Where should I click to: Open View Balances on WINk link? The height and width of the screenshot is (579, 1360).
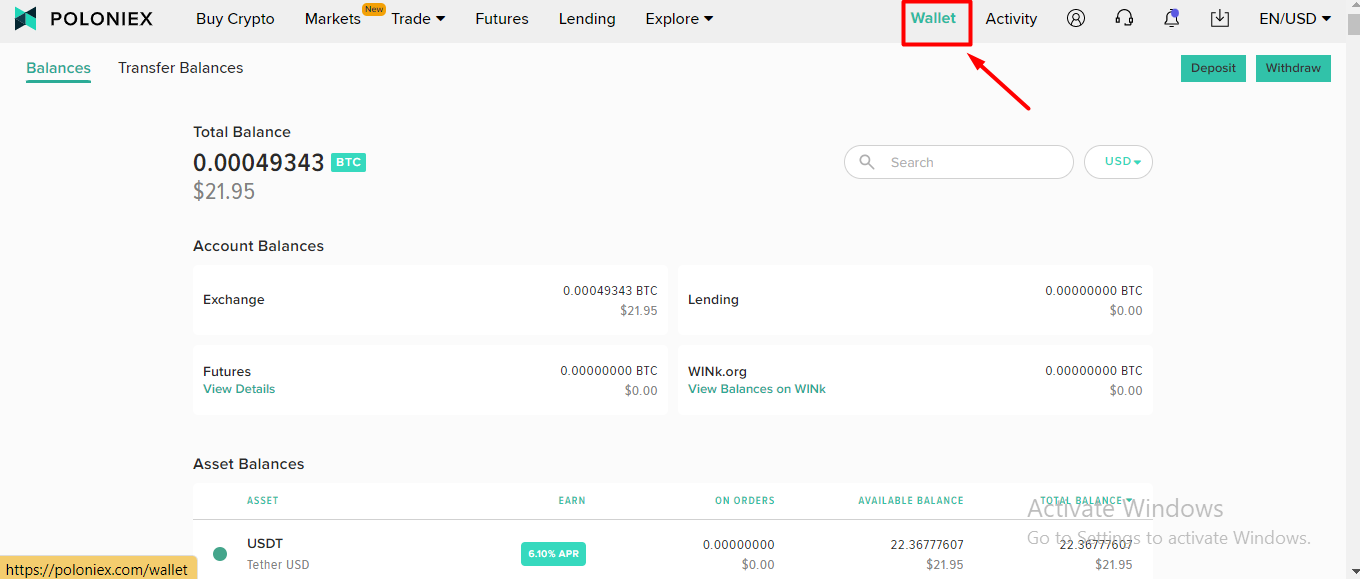click(x=757, y=389)
